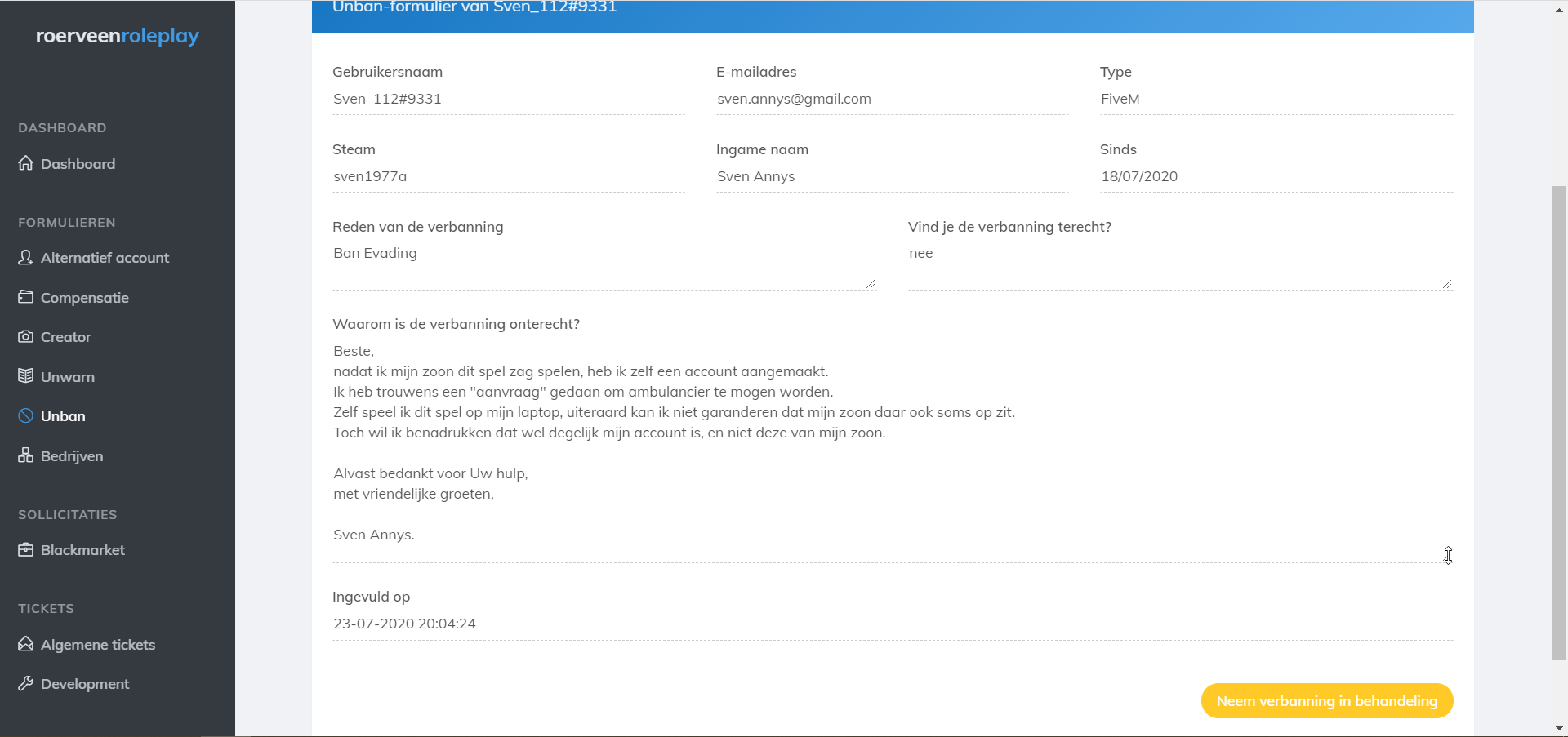The image size is (1568, 737).
Task: Click the E-mailadres input field
Action: (x=892, y=99)
